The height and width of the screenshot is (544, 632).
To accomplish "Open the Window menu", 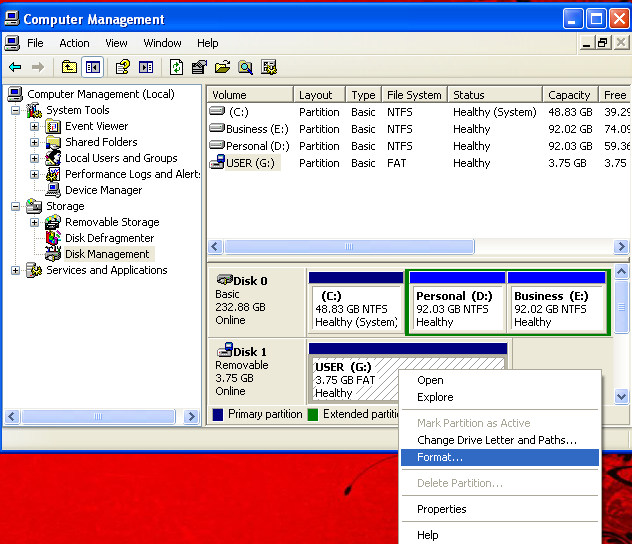I will point(162,43).
